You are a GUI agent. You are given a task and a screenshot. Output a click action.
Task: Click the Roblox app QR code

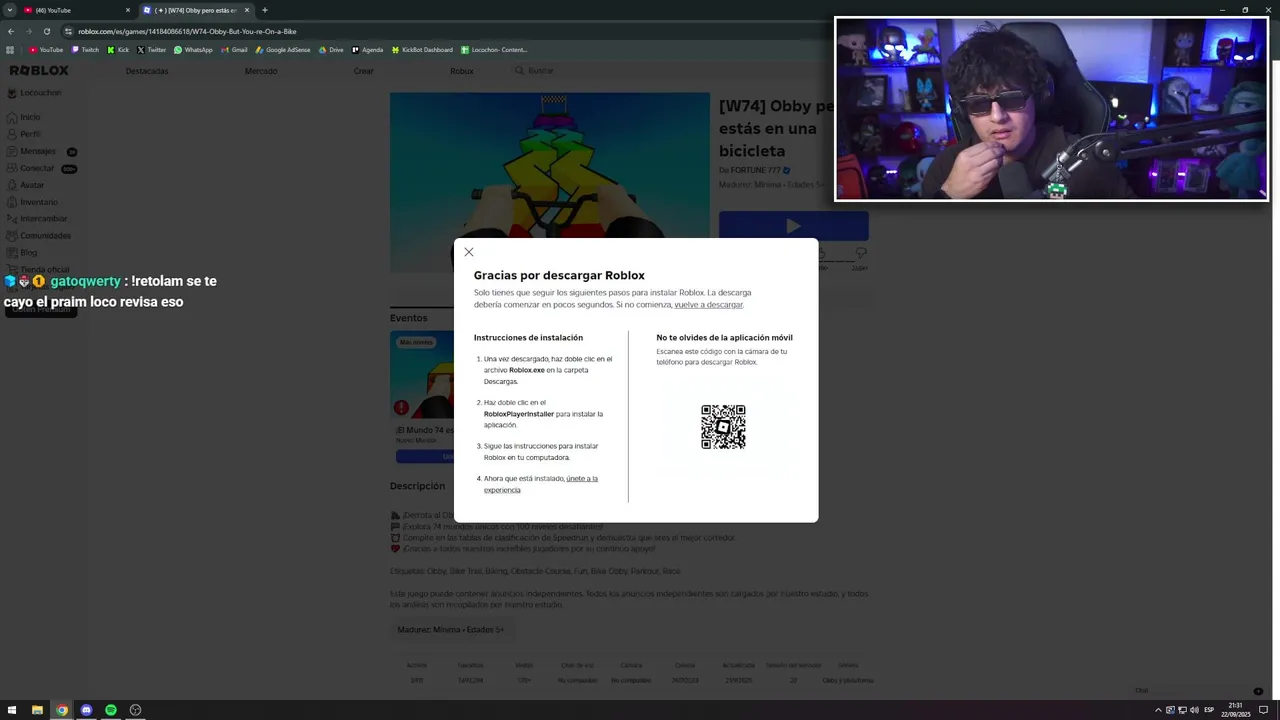[723, 427]
